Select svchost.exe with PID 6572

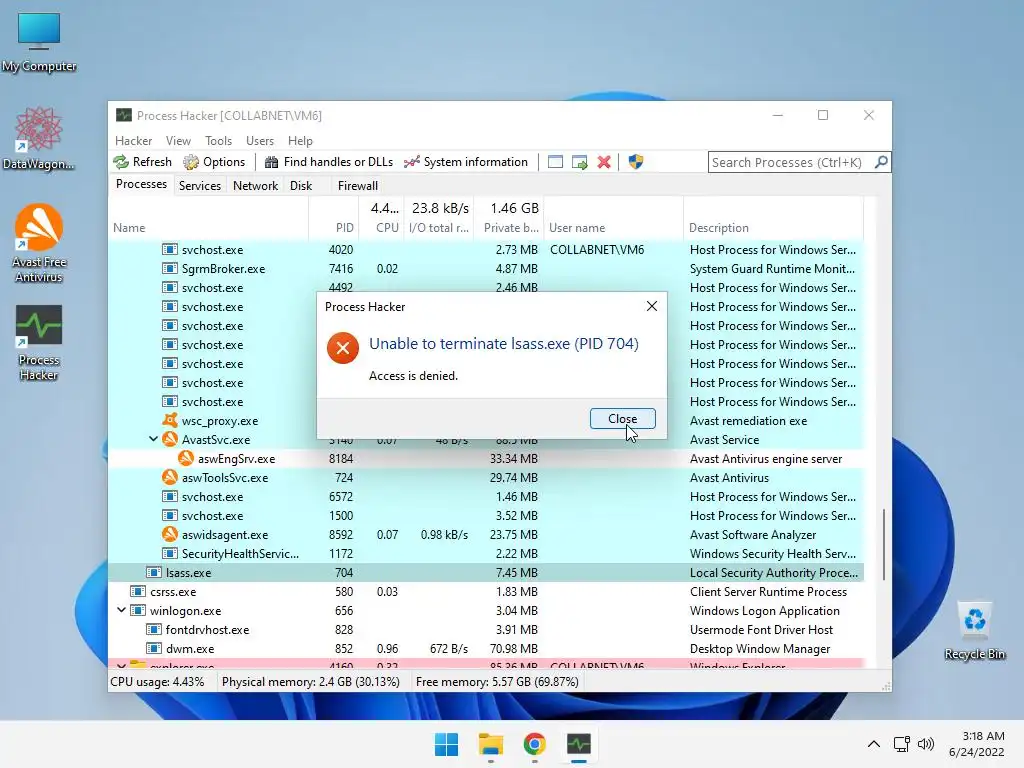486,496
